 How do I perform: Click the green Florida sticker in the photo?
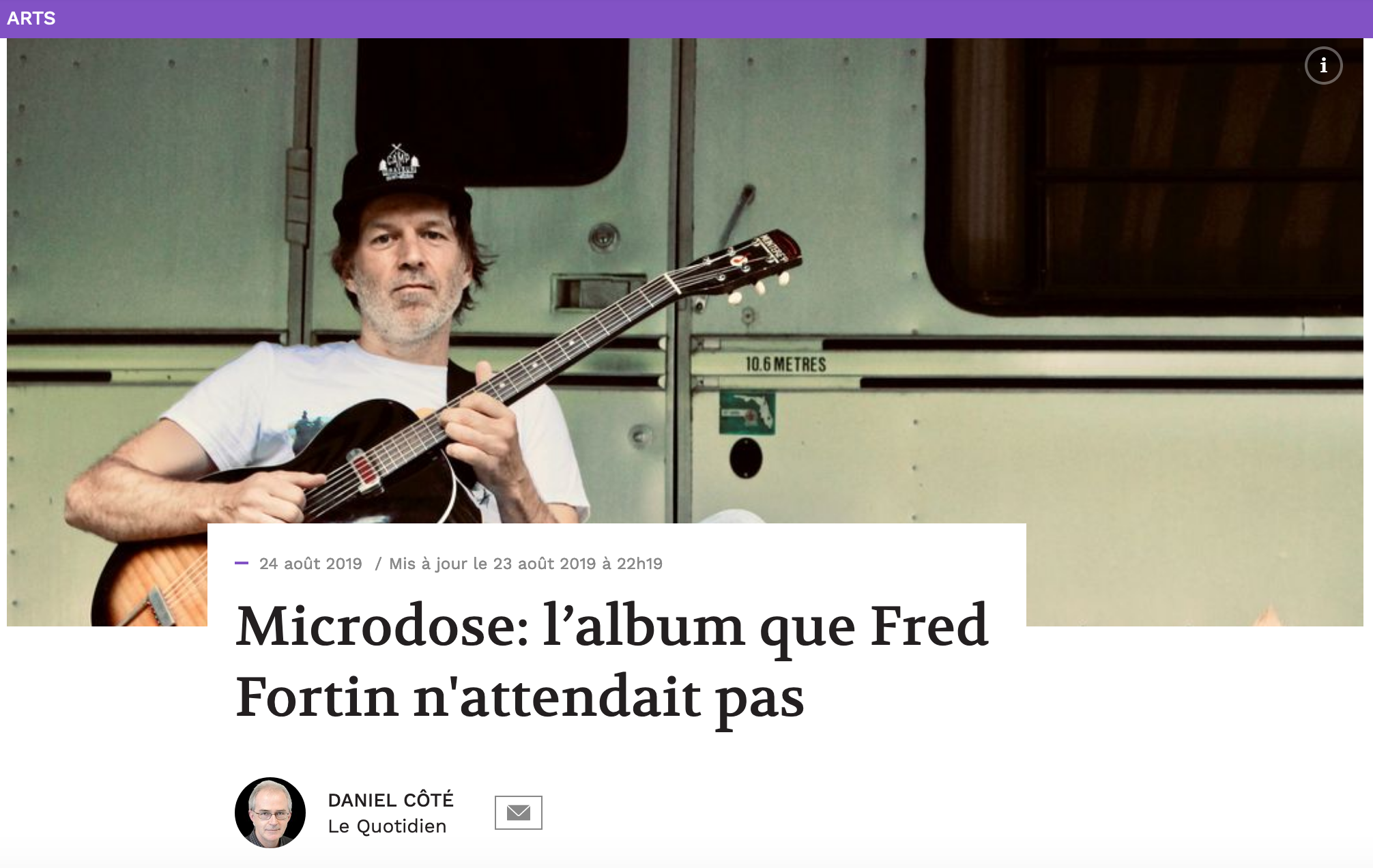747,413
